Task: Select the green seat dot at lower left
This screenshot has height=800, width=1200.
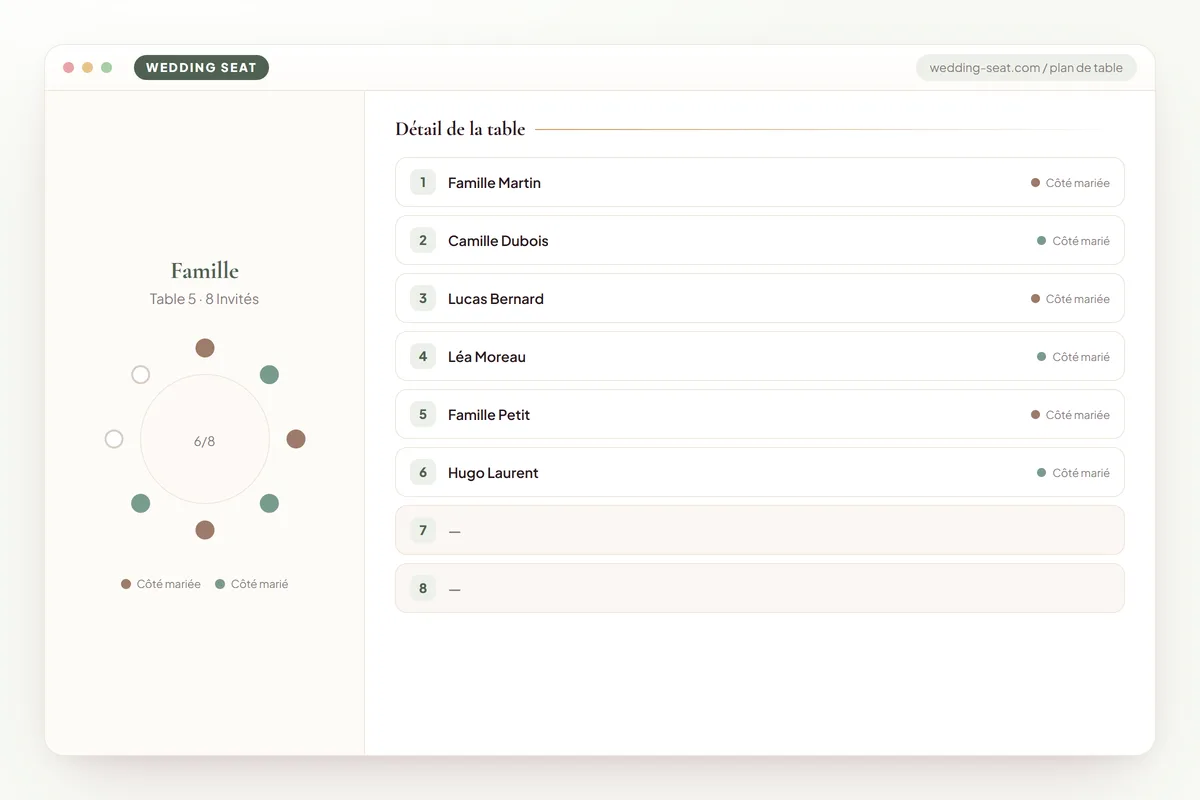Action: click(141, 503)
